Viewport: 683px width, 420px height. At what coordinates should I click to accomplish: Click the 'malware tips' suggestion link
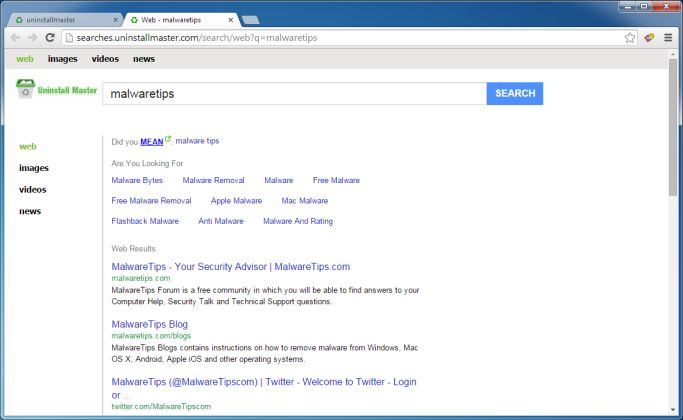[197, 141]
